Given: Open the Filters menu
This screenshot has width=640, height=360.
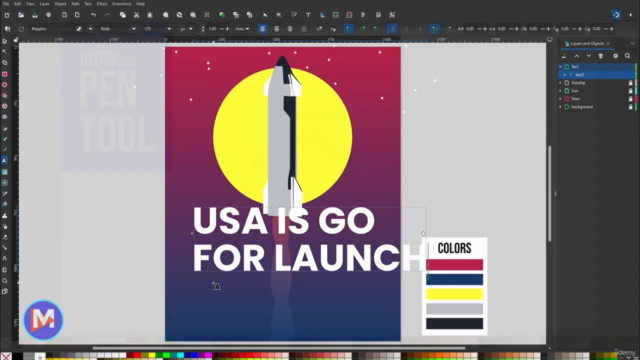Looking at the screenshot, I should click(x=102, y=4).
